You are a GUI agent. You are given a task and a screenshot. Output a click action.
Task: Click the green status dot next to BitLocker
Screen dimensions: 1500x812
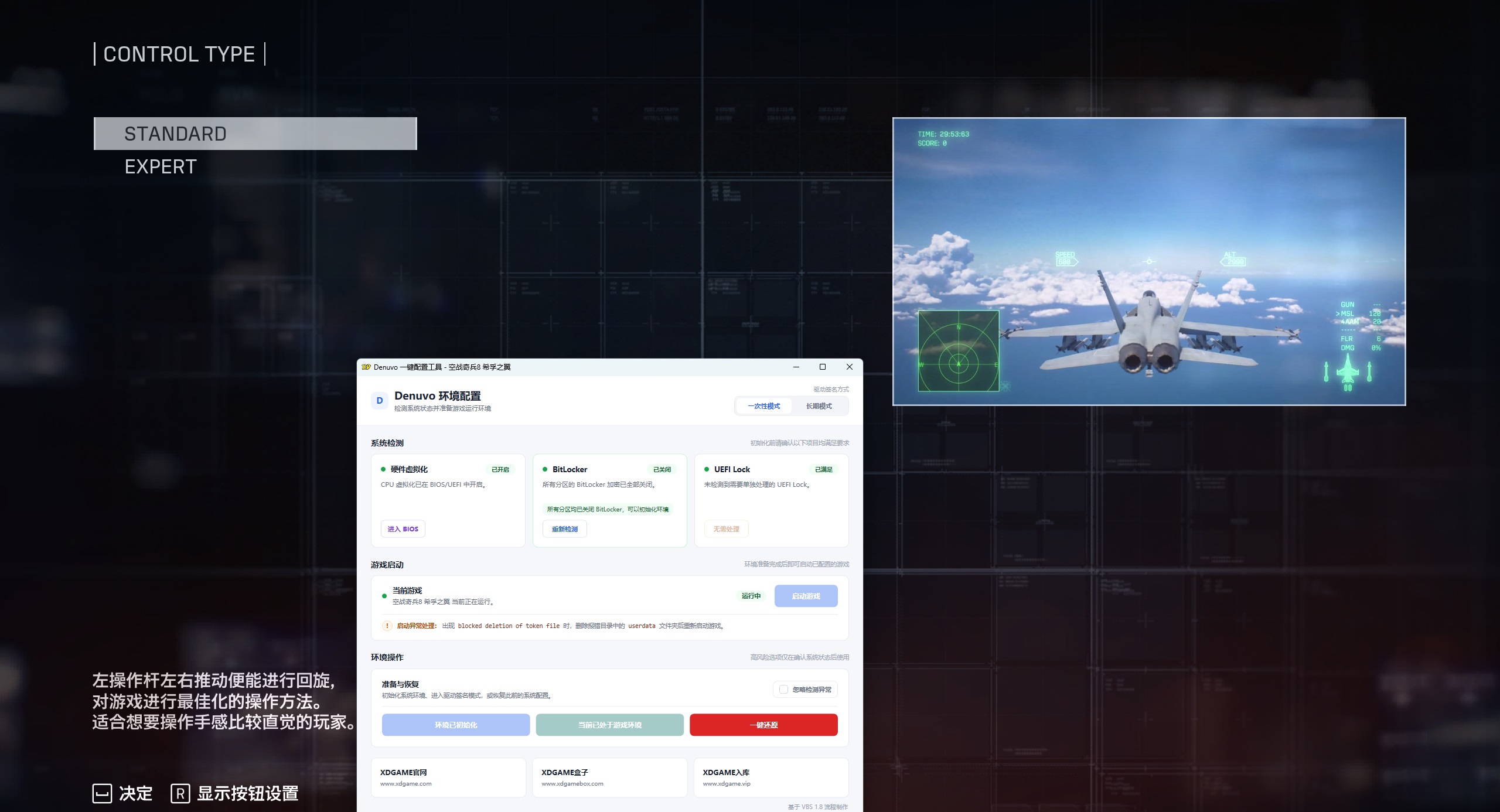(545, 469)
